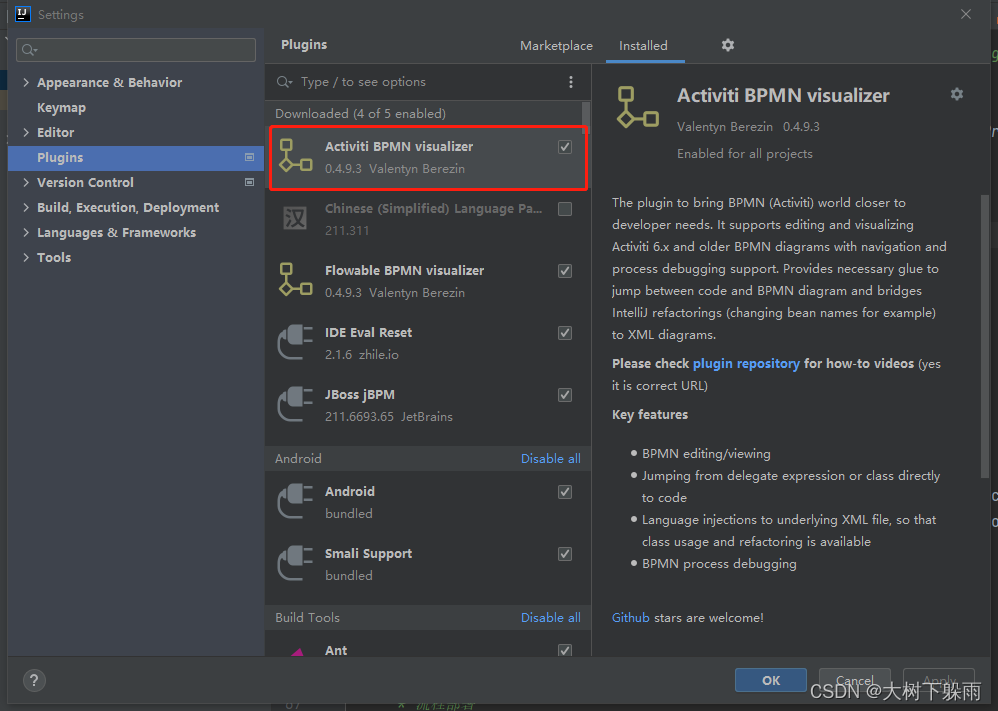Disable the Activiti BPMN visualizer checkbox
The image size is (998, 711).
pyautogui.click(x=565, y=147)
